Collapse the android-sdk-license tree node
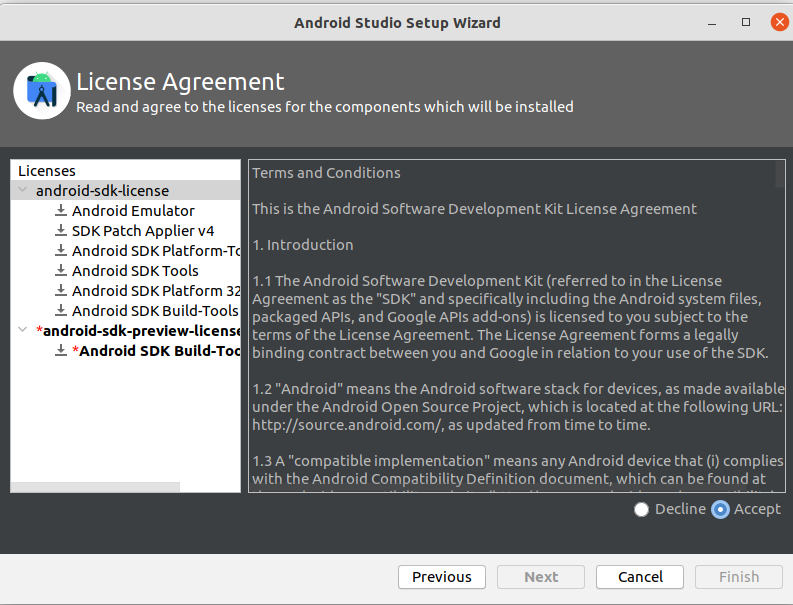 click(x=23, y=191)
